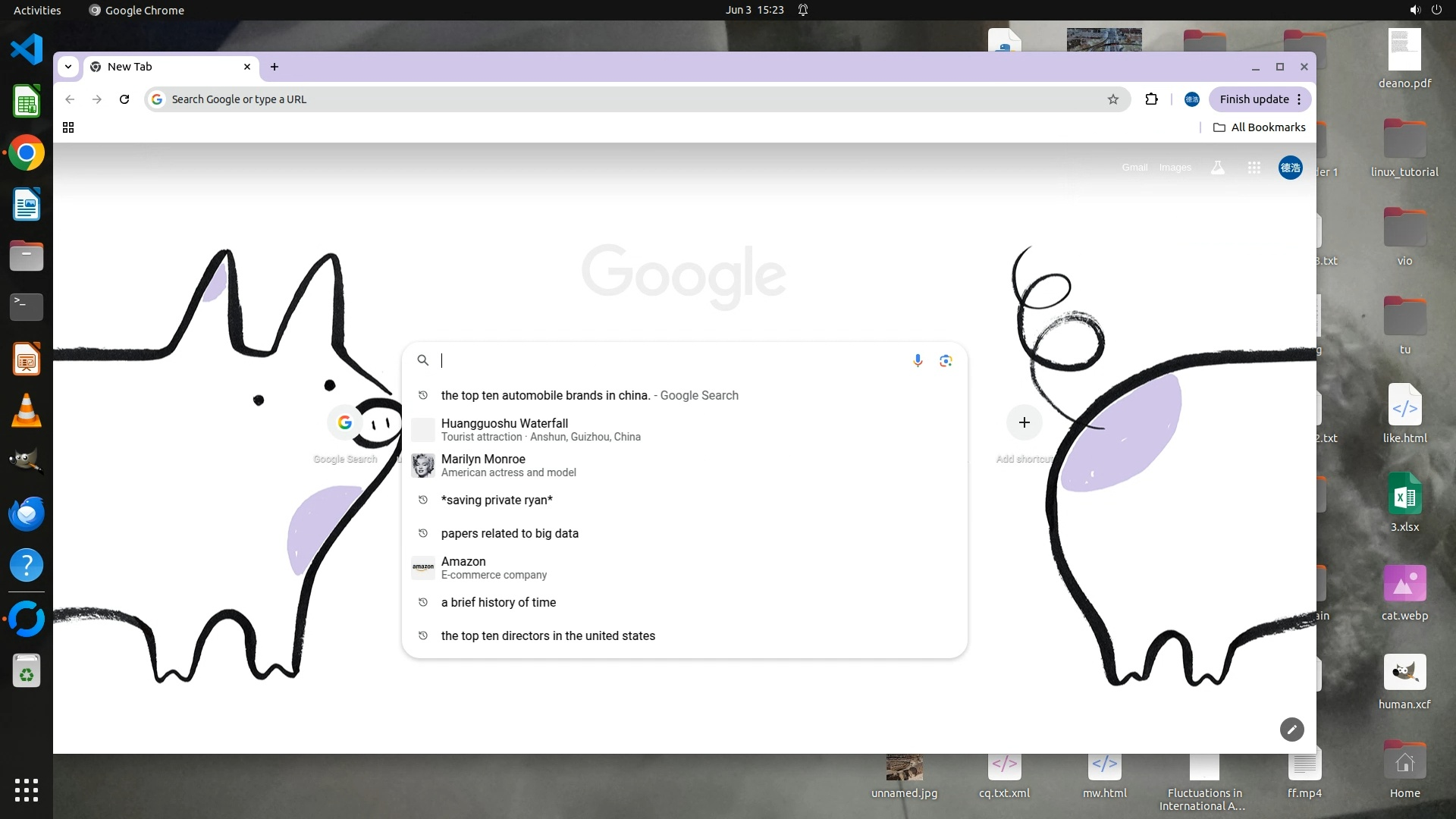Select the Marilyn Monroe suggestion
Viewport: 1456px width, 819px height.
(x=483, y=465)
